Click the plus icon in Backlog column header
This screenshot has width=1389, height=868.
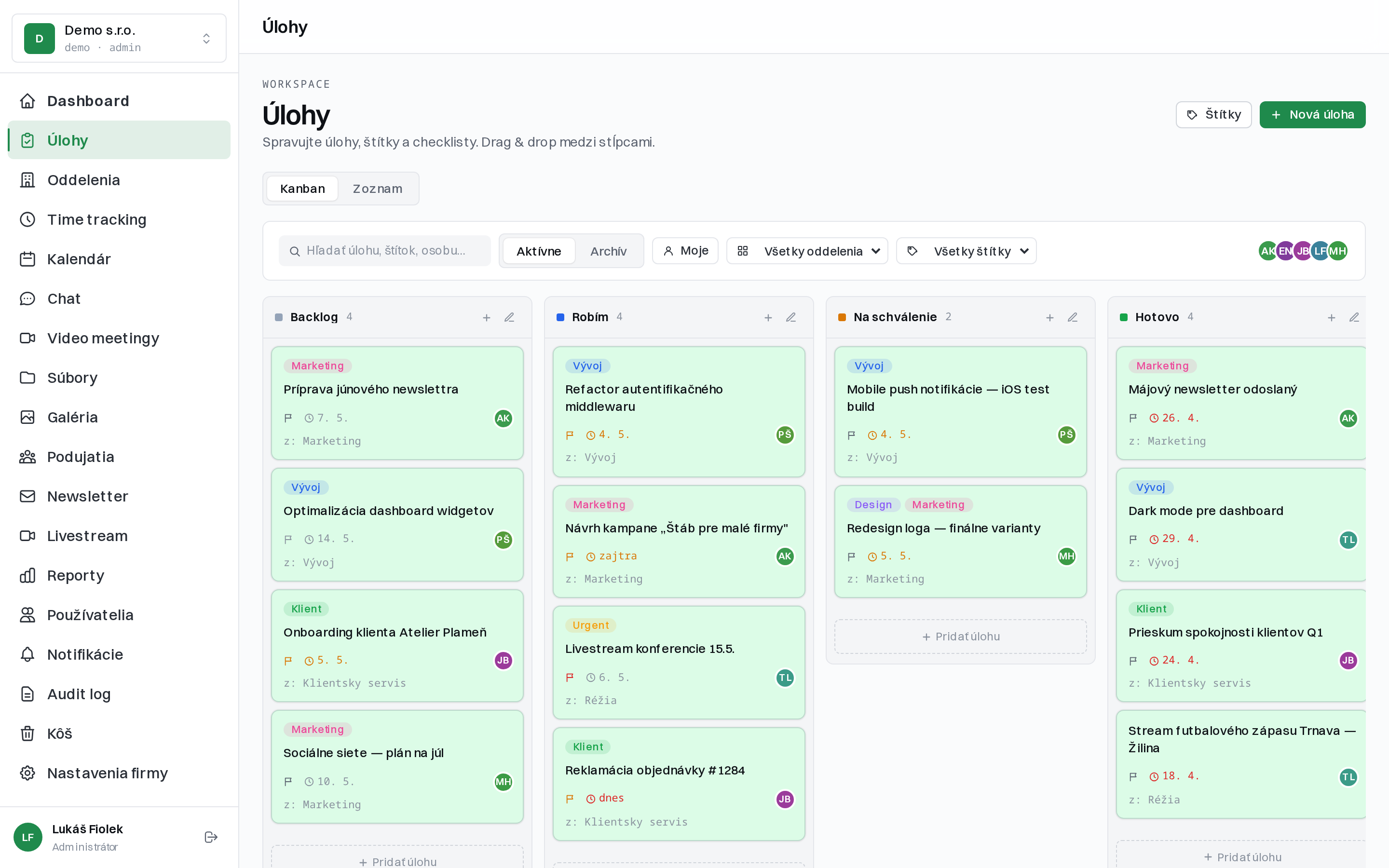486,317
